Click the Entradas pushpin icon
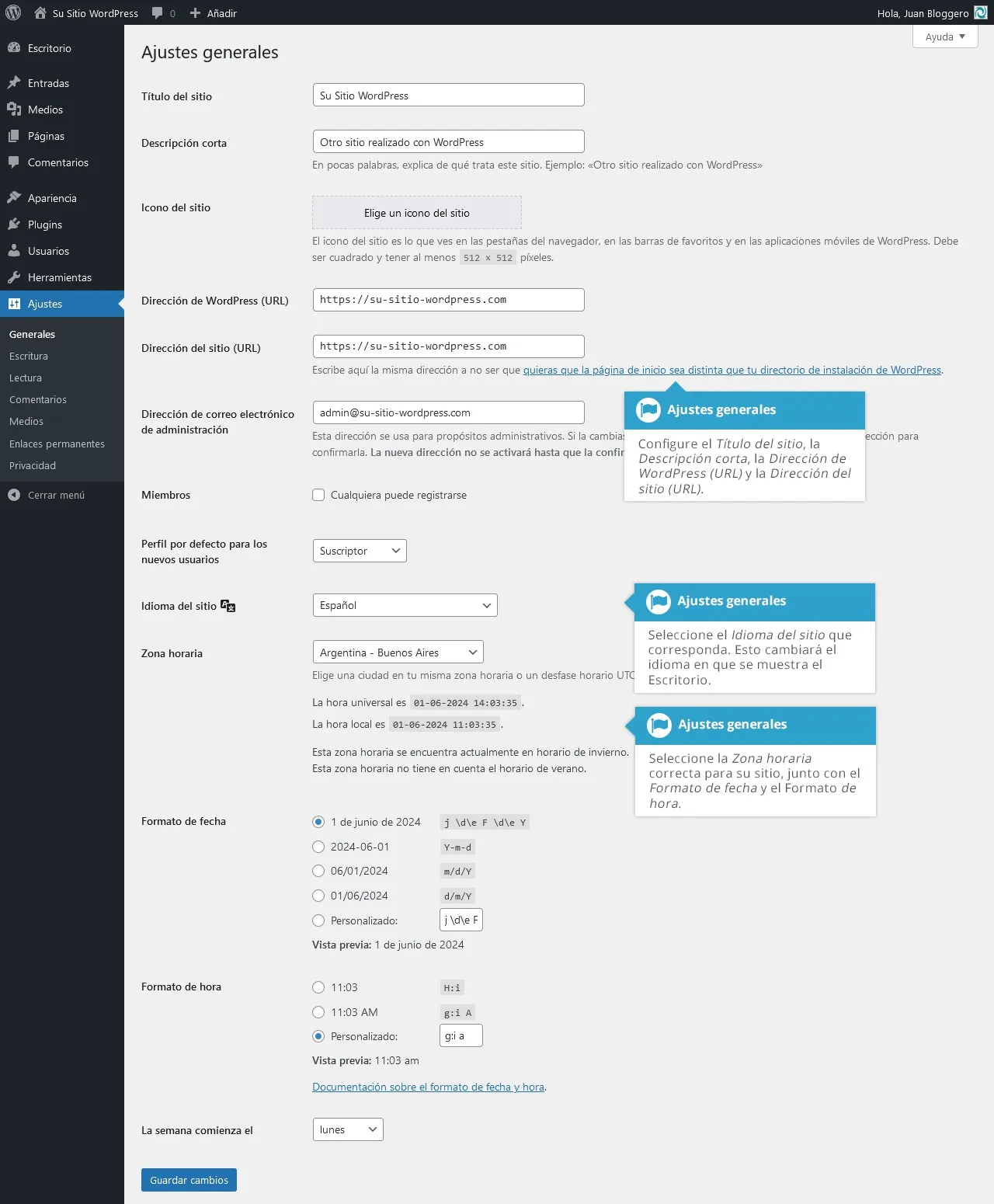Screen dimensions: 994x1204 (14, 83)
